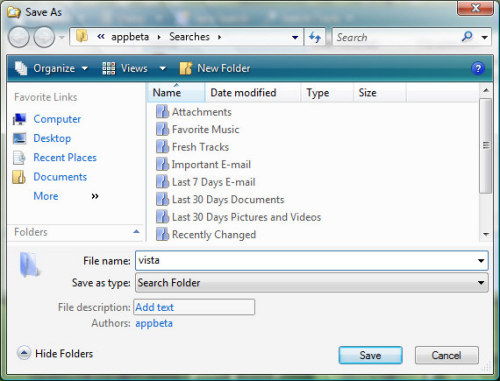Open the Save as type dropdown
This screenshot has height=381, width=500.
(x=312, y=283)
